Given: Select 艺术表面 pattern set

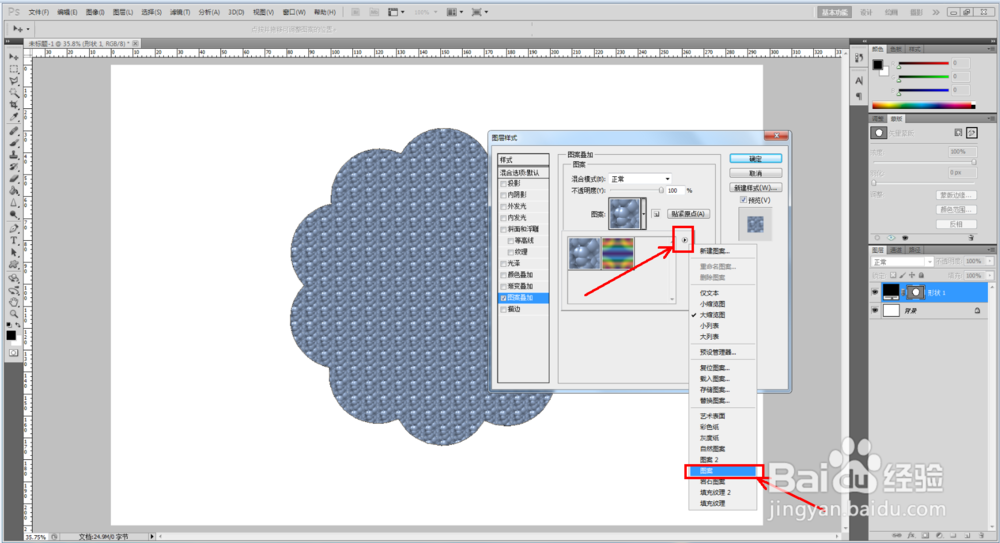Looking at the screenshot, I should (x=712, y=416).
